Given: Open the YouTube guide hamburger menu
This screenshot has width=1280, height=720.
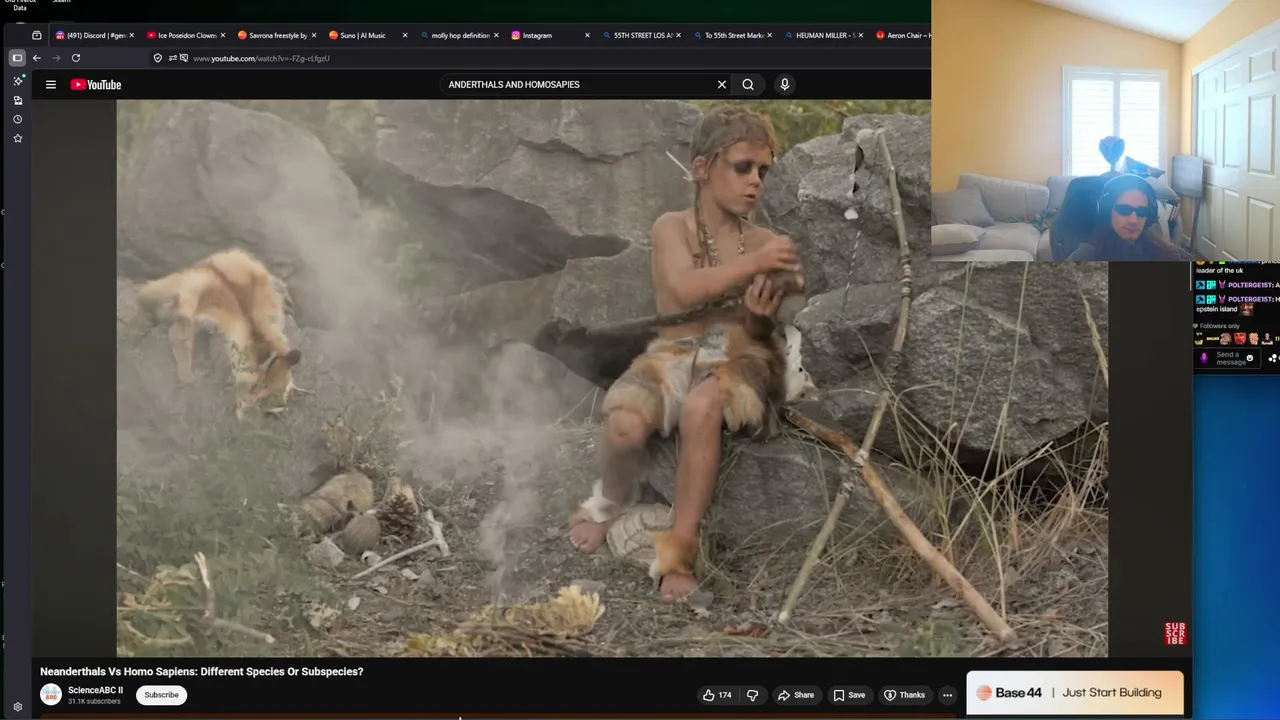Looking at the screenshot, I should pyautogui.click(x=50, y=85).
